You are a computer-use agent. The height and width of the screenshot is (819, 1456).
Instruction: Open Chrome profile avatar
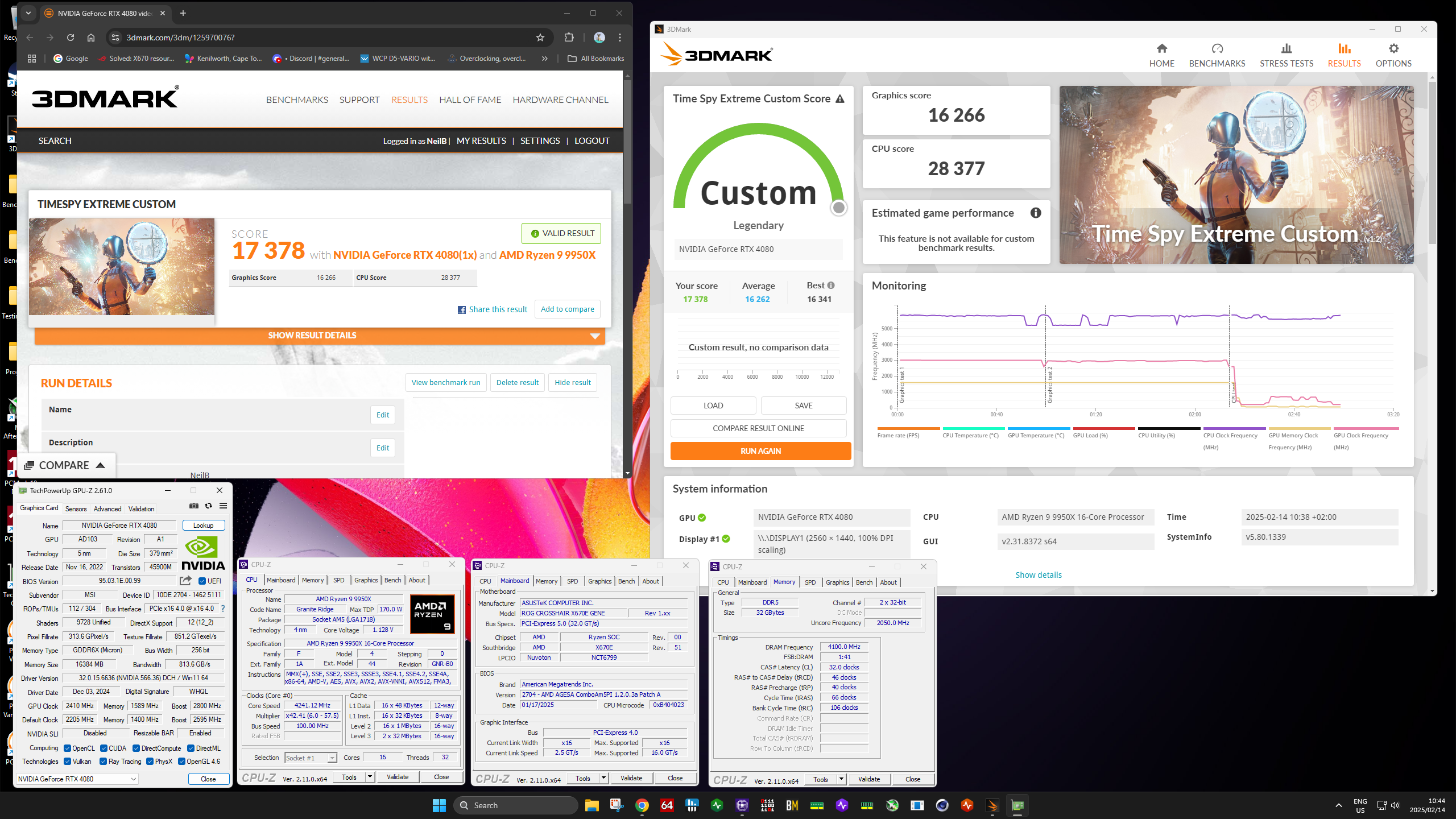click(599, 38)
